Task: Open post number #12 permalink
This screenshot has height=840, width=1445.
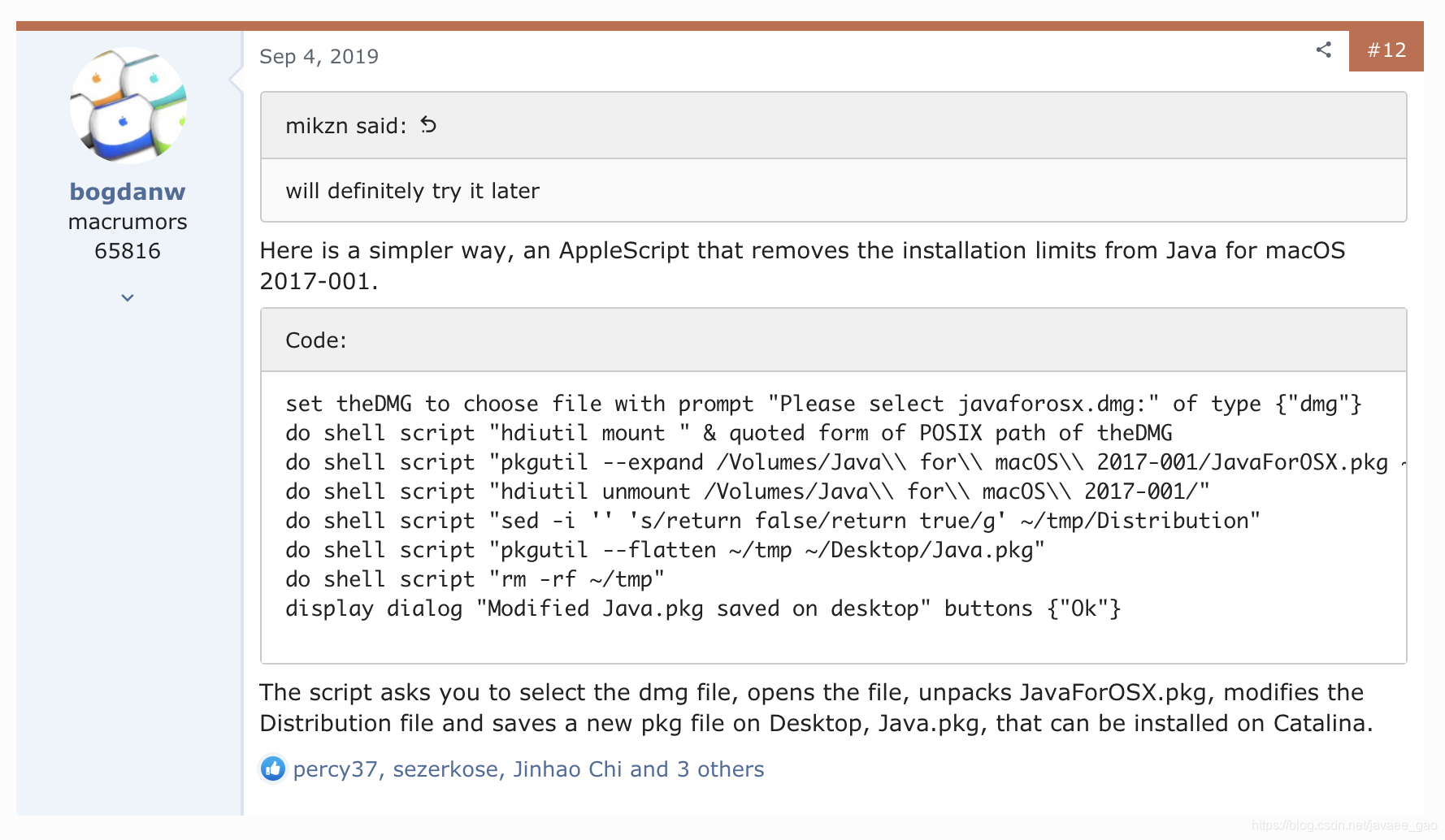Action: pos(1386,50)
